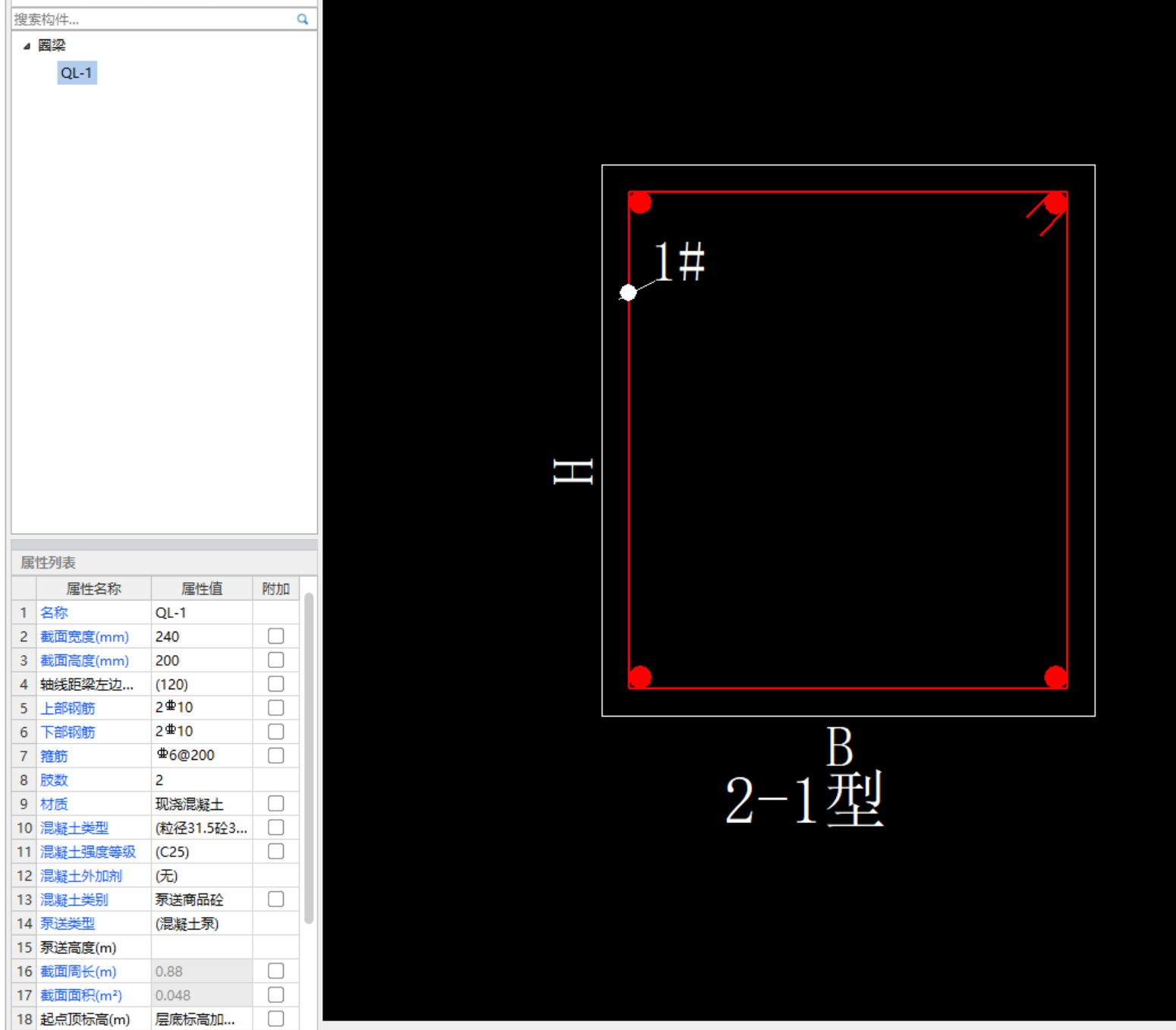Click the 截面周长 value 0.88
Viewport: 1176px width, 1030px height.
pyautogui.click(x=202, y=971)
